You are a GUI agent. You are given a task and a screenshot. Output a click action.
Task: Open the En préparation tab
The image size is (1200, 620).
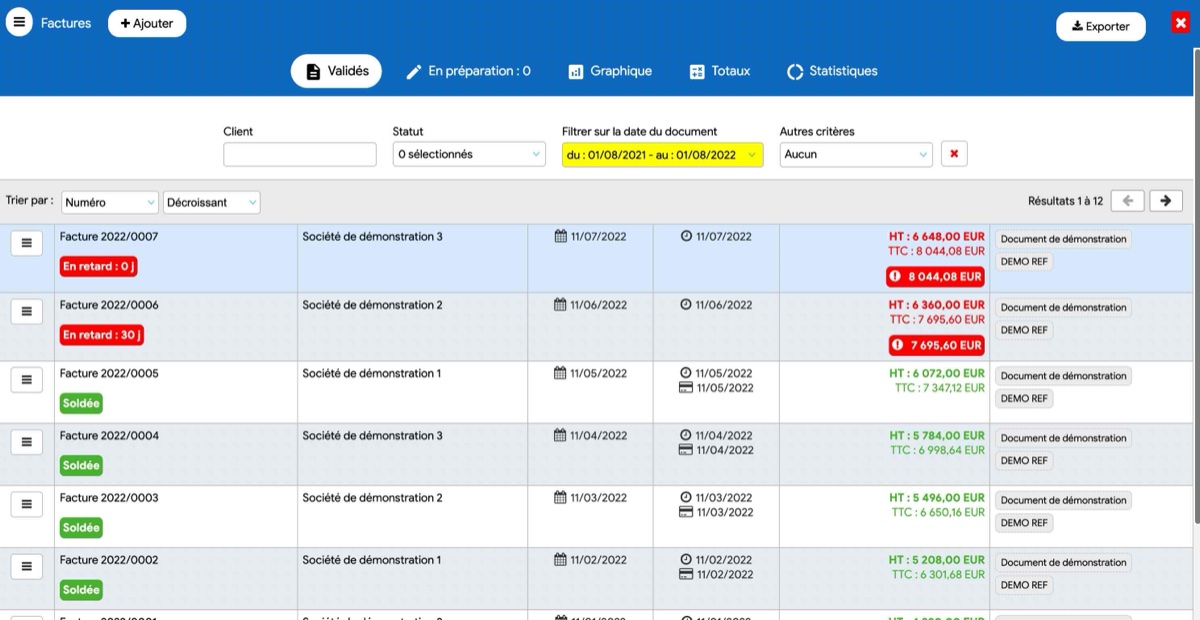[x=467, y=71]
